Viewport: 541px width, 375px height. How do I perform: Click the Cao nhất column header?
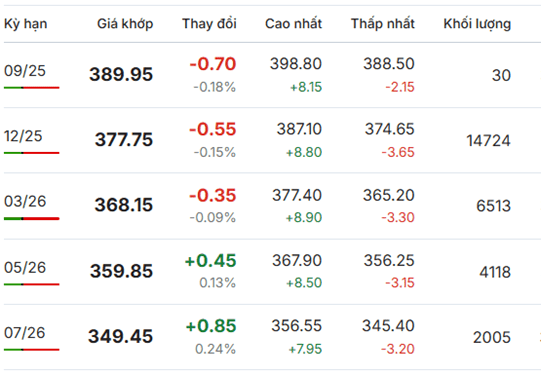click(293, 23)
